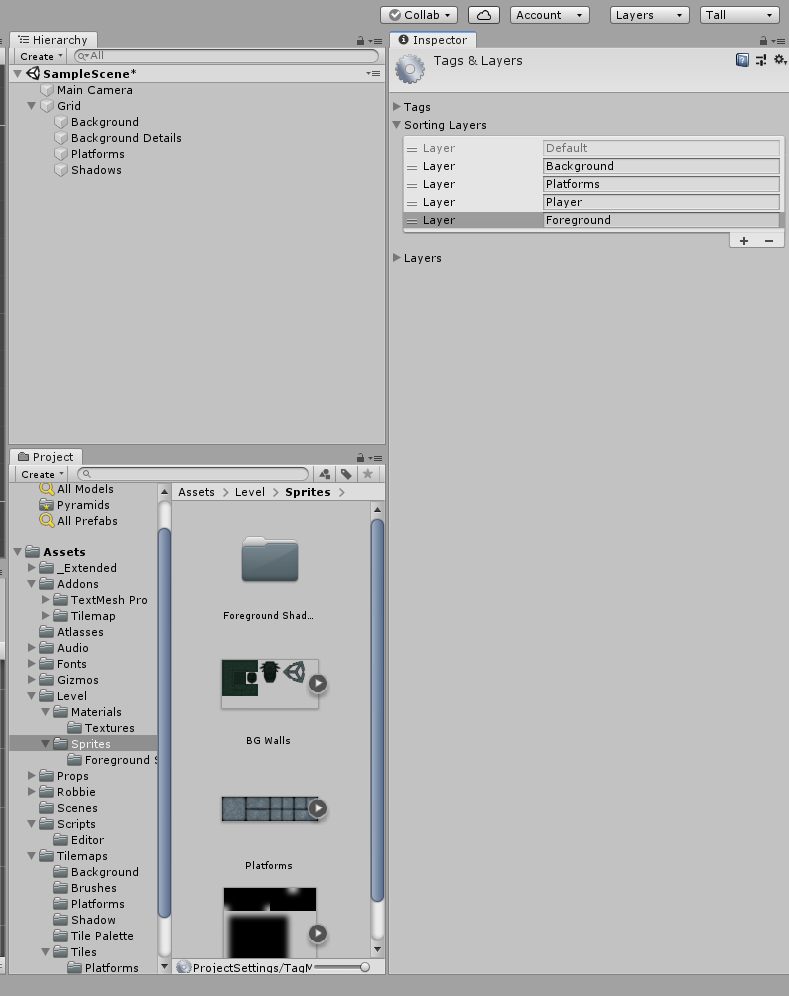Click the Background sorting layer name field

(661, 166)
